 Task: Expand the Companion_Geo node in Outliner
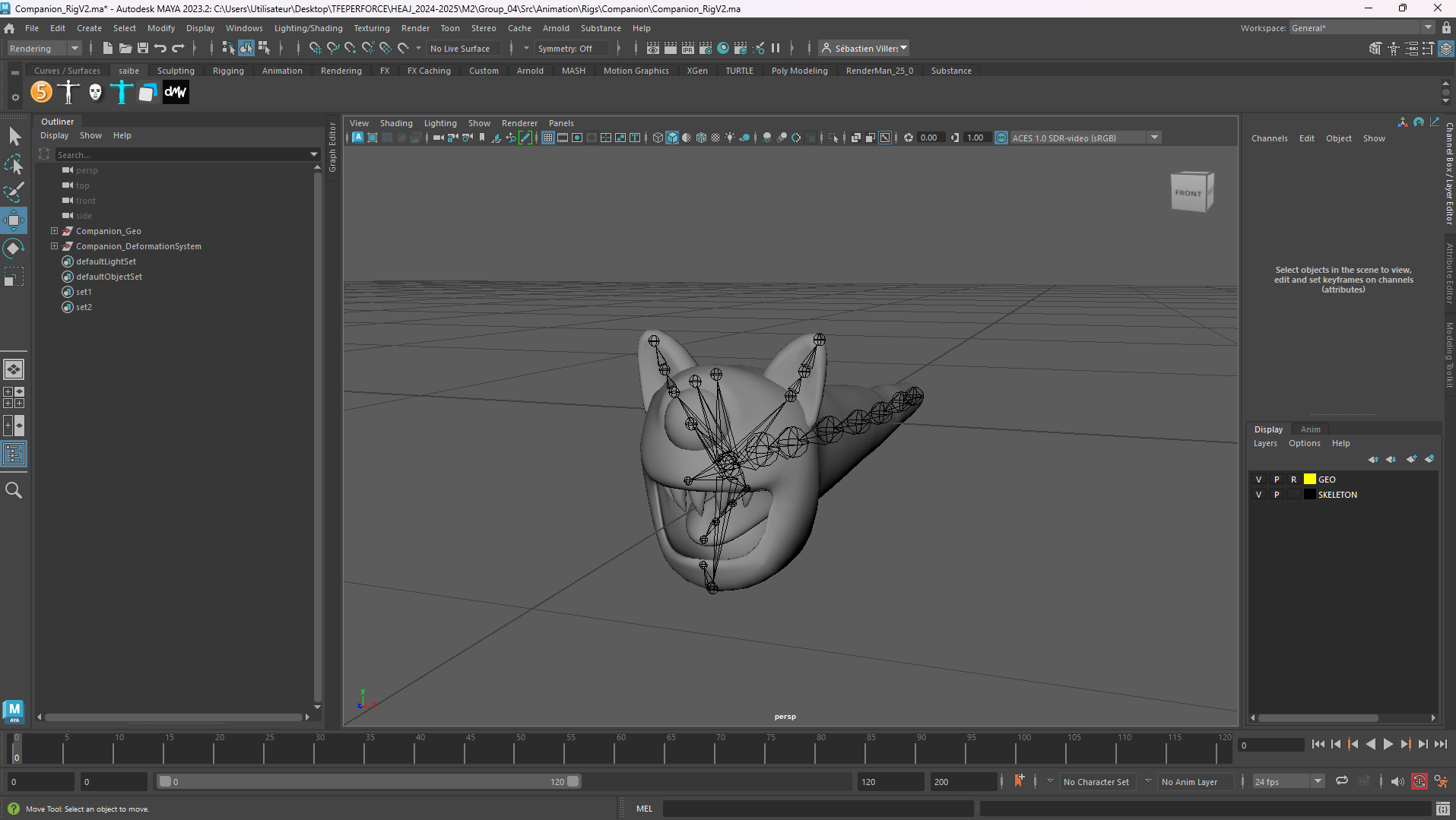click(x=54, y=231)
